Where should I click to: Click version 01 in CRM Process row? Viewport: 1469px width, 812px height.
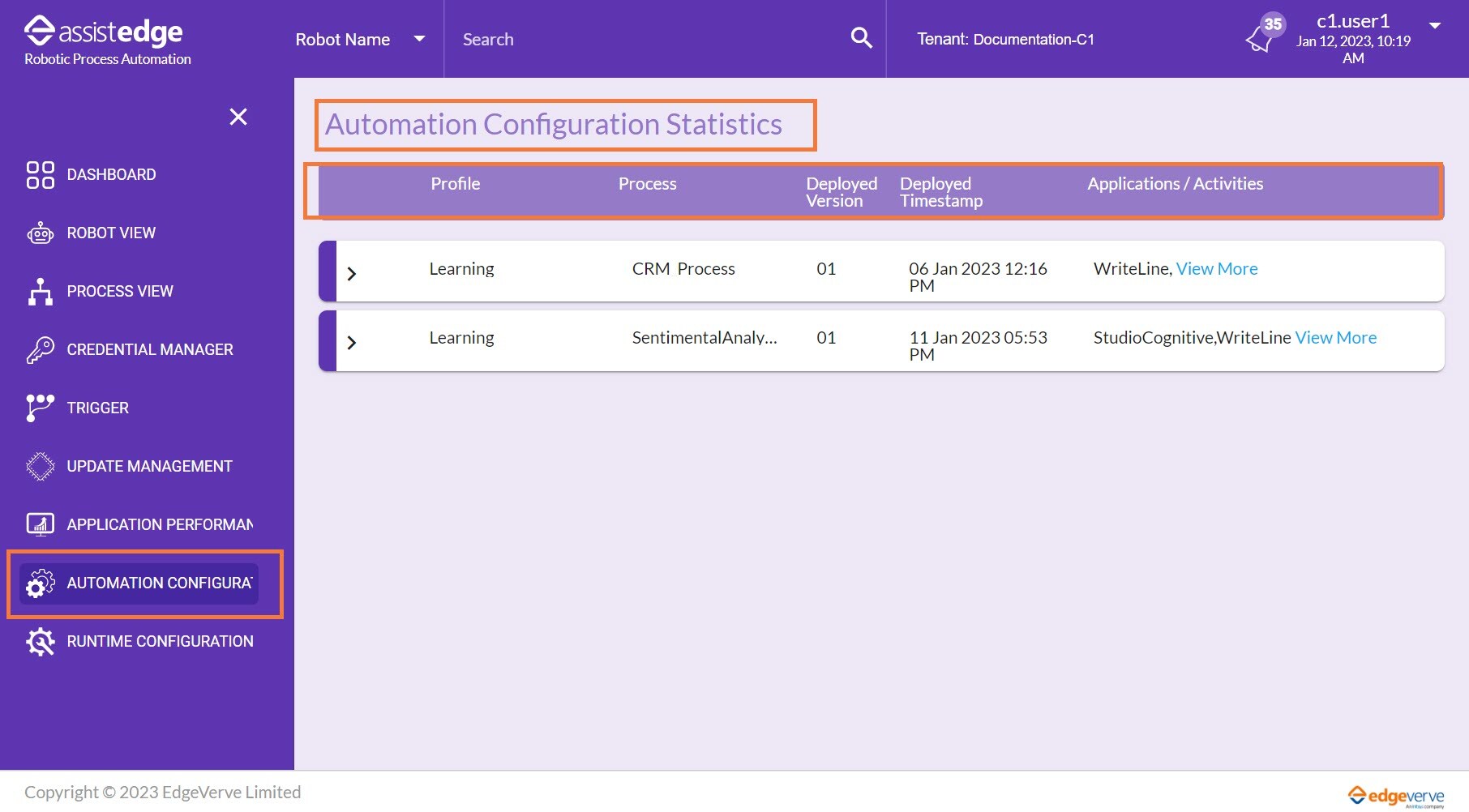(x=826, y=269)
